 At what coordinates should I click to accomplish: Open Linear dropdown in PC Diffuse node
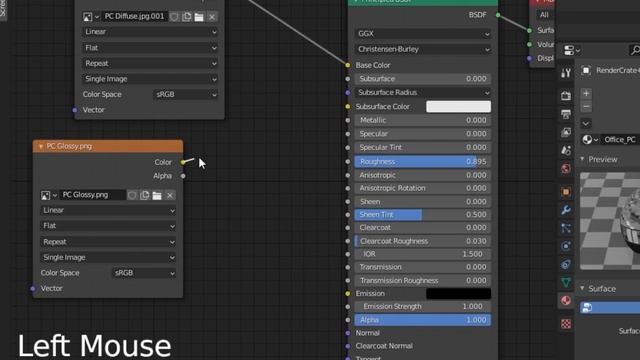click(150, 32)
